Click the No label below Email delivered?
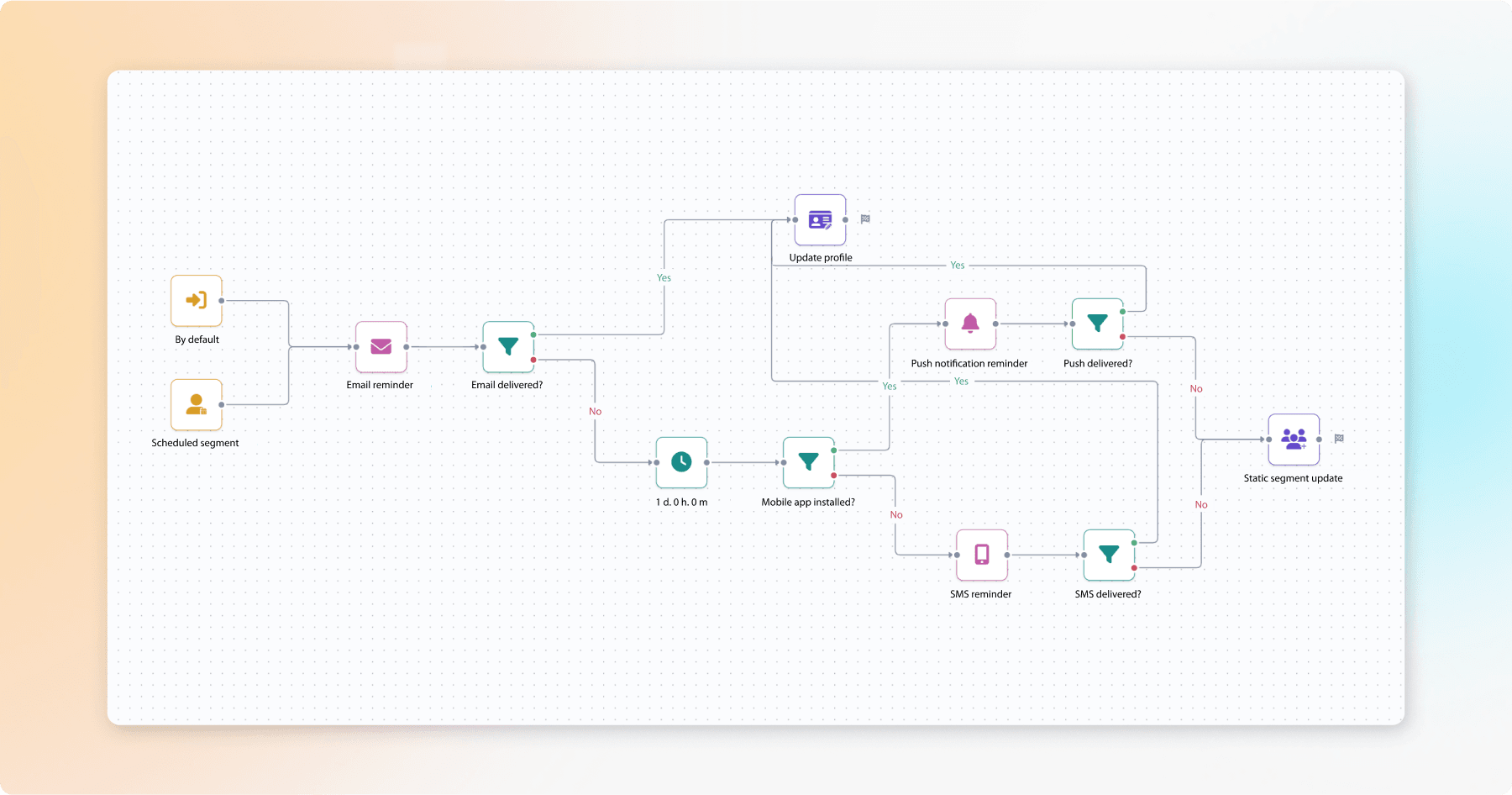The image size is (1512, 795). pyautogui.click(x=596, y=412)
